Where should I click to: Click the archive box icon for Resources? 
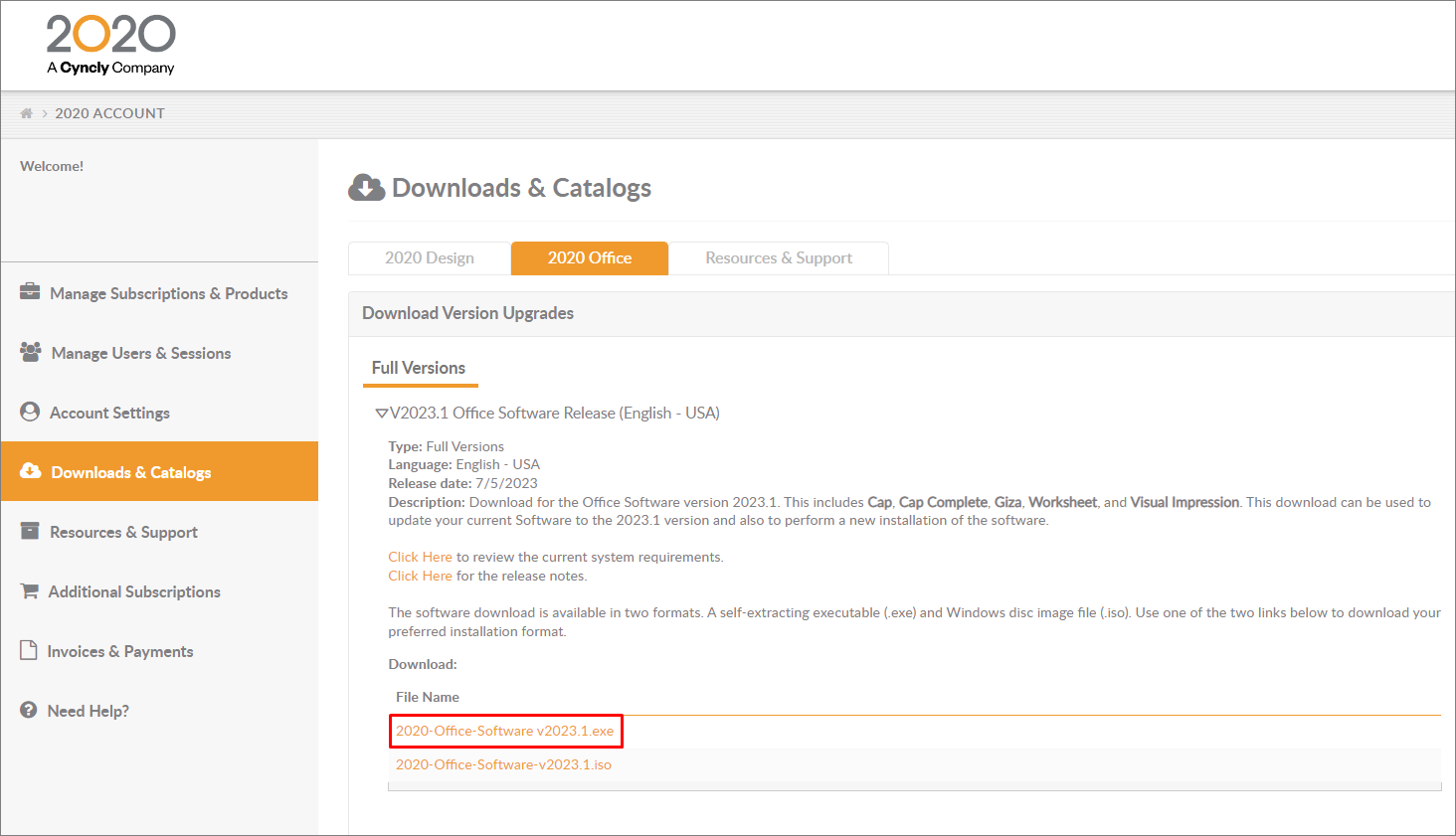point(30,531)
